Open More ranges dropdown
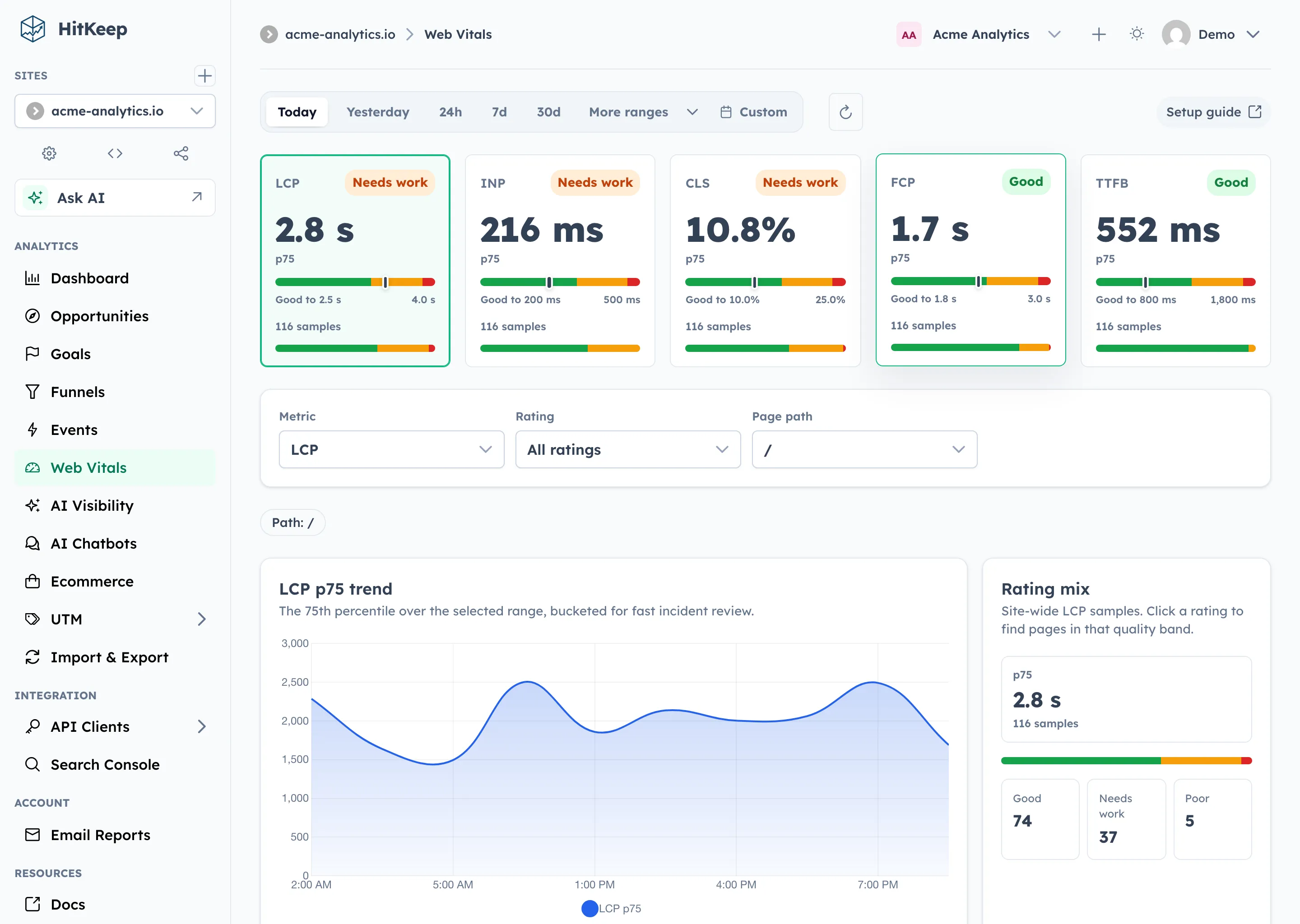 (x=644, y=112)
